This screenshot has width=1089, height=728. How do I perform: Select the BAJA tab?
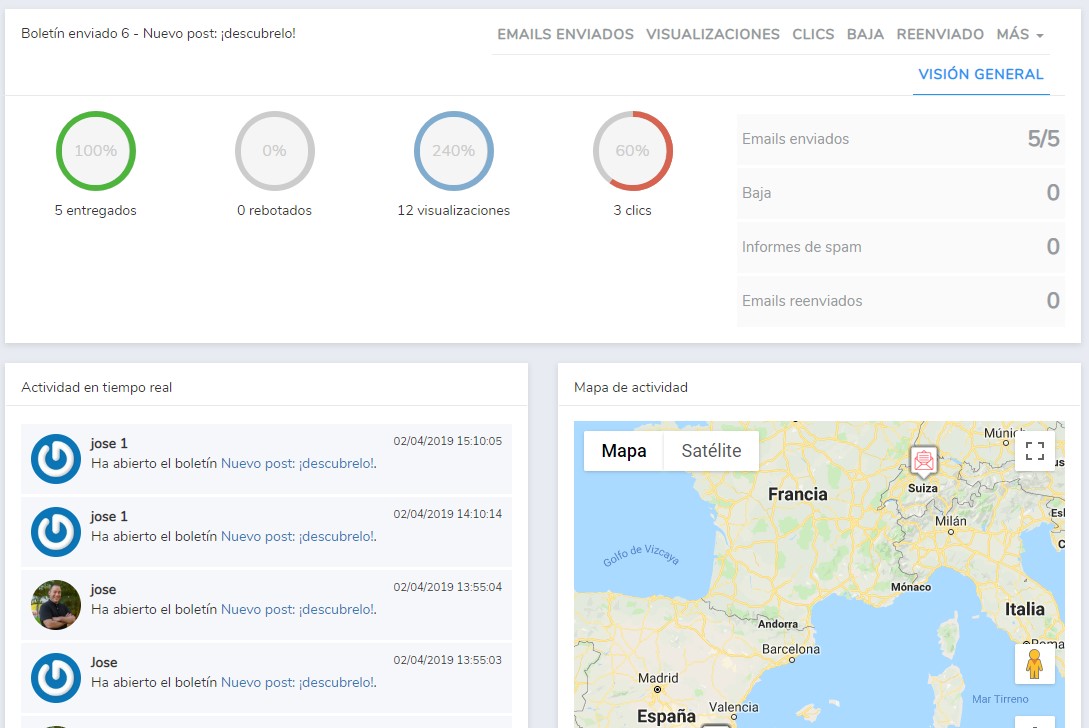865,34
